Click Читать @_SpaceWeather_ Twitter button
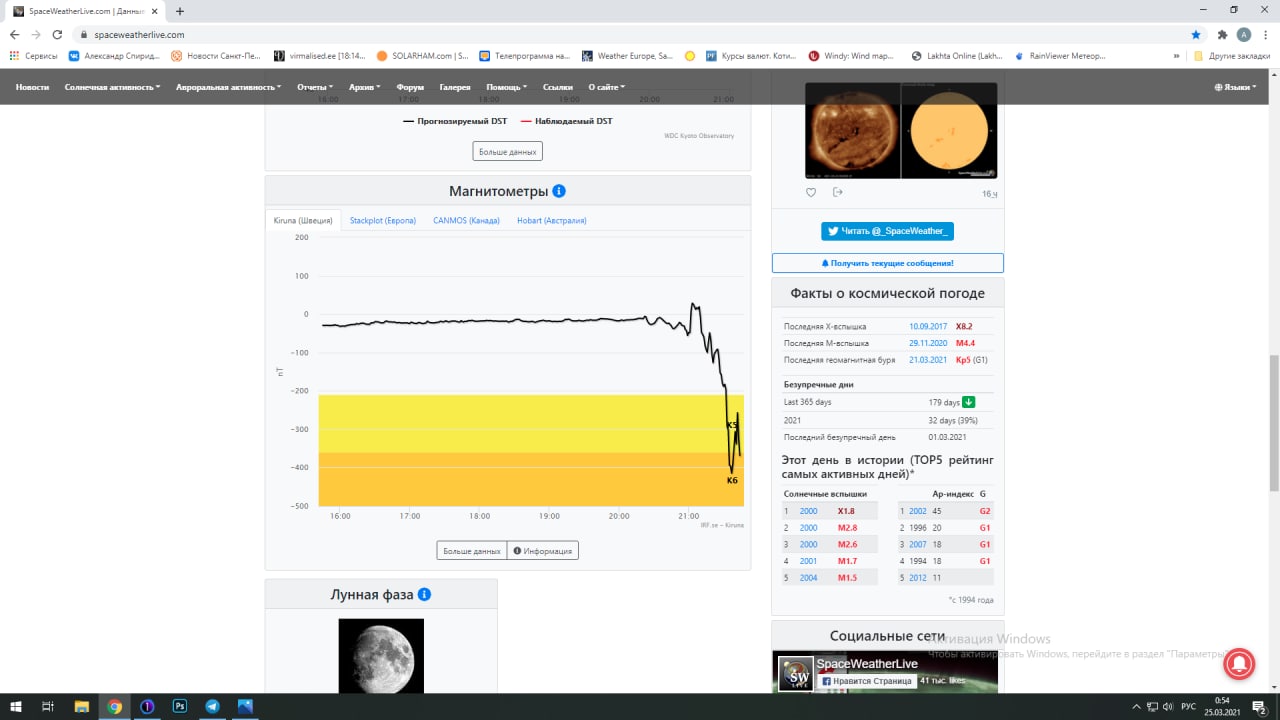The width and height of the screenshot is (1280, 720). coord(888,231)
